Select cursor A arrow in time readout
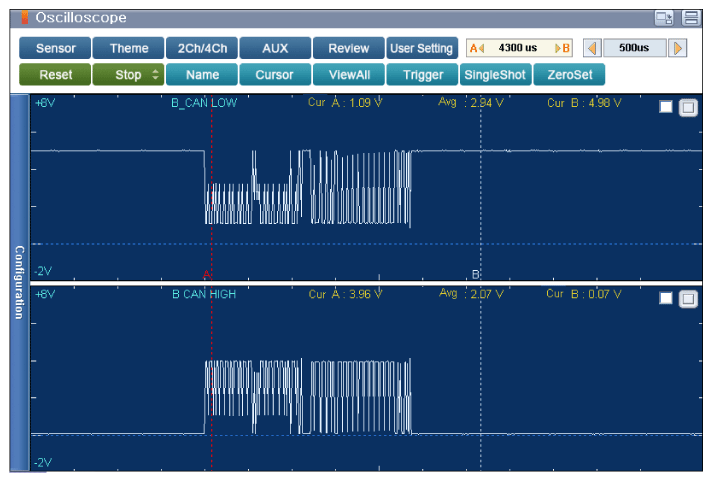The width and height of the screenshot is (712, 482). pos(477,48)
